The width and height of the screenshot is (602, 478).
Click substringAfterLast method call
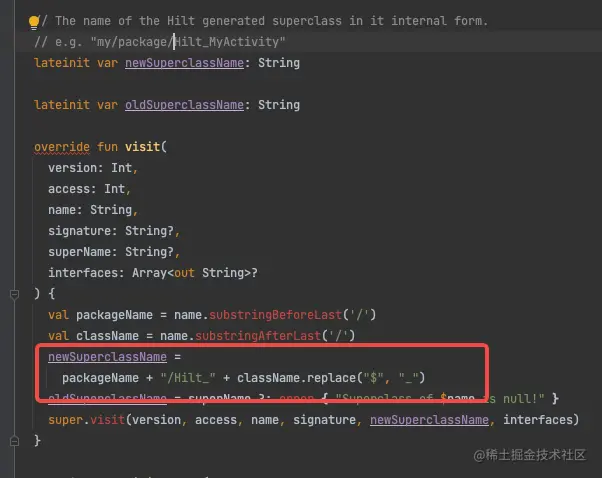258,336
